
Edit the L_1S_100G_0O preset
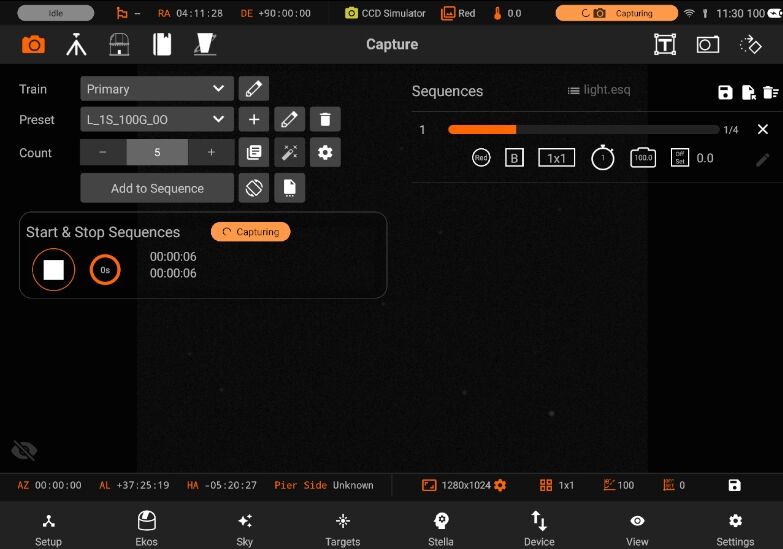point(290,119)
